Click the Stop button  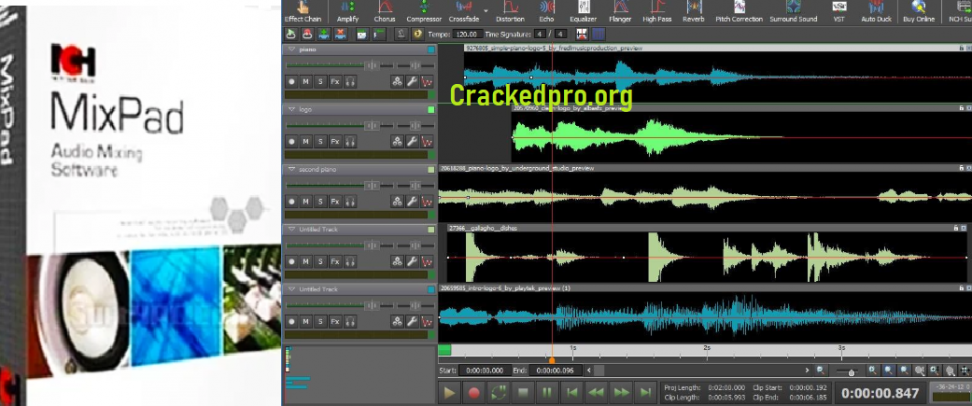pyautogui.click(x=523, y=392)
